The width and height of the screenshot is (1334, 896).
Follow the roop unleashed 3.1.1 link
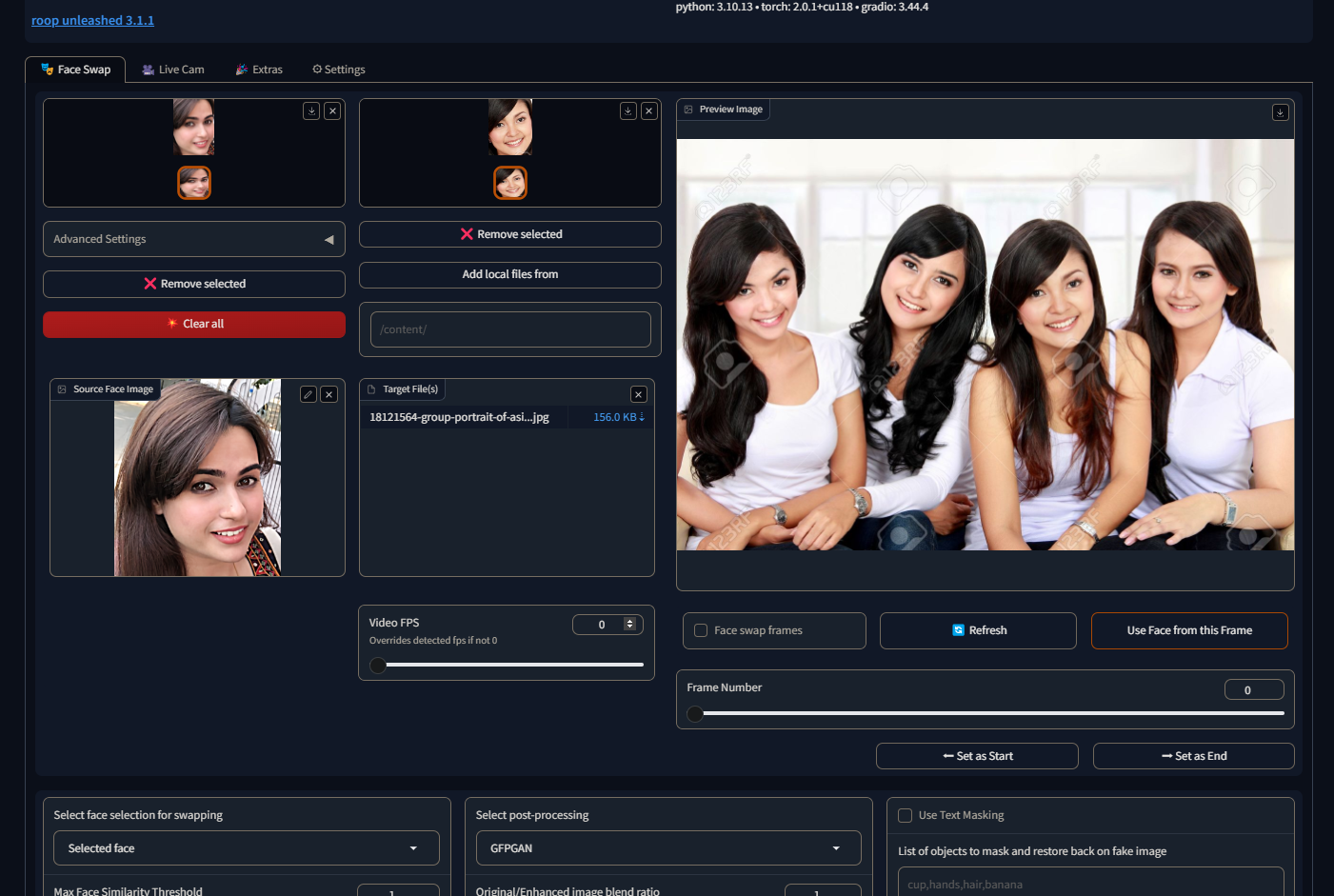click(x=92, y=19)
